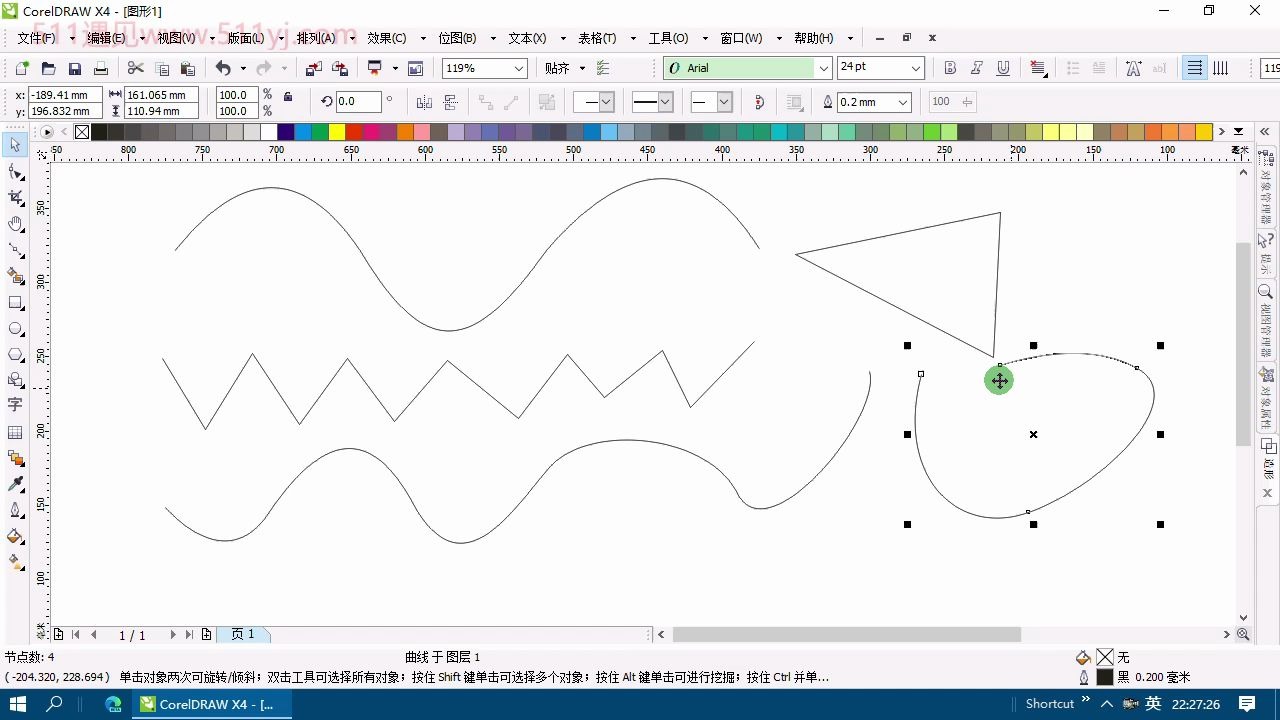Expand the 贴齐 snap-to dropdown
The height and width of the screenshot is (720, 1280).
coord(582,68)
